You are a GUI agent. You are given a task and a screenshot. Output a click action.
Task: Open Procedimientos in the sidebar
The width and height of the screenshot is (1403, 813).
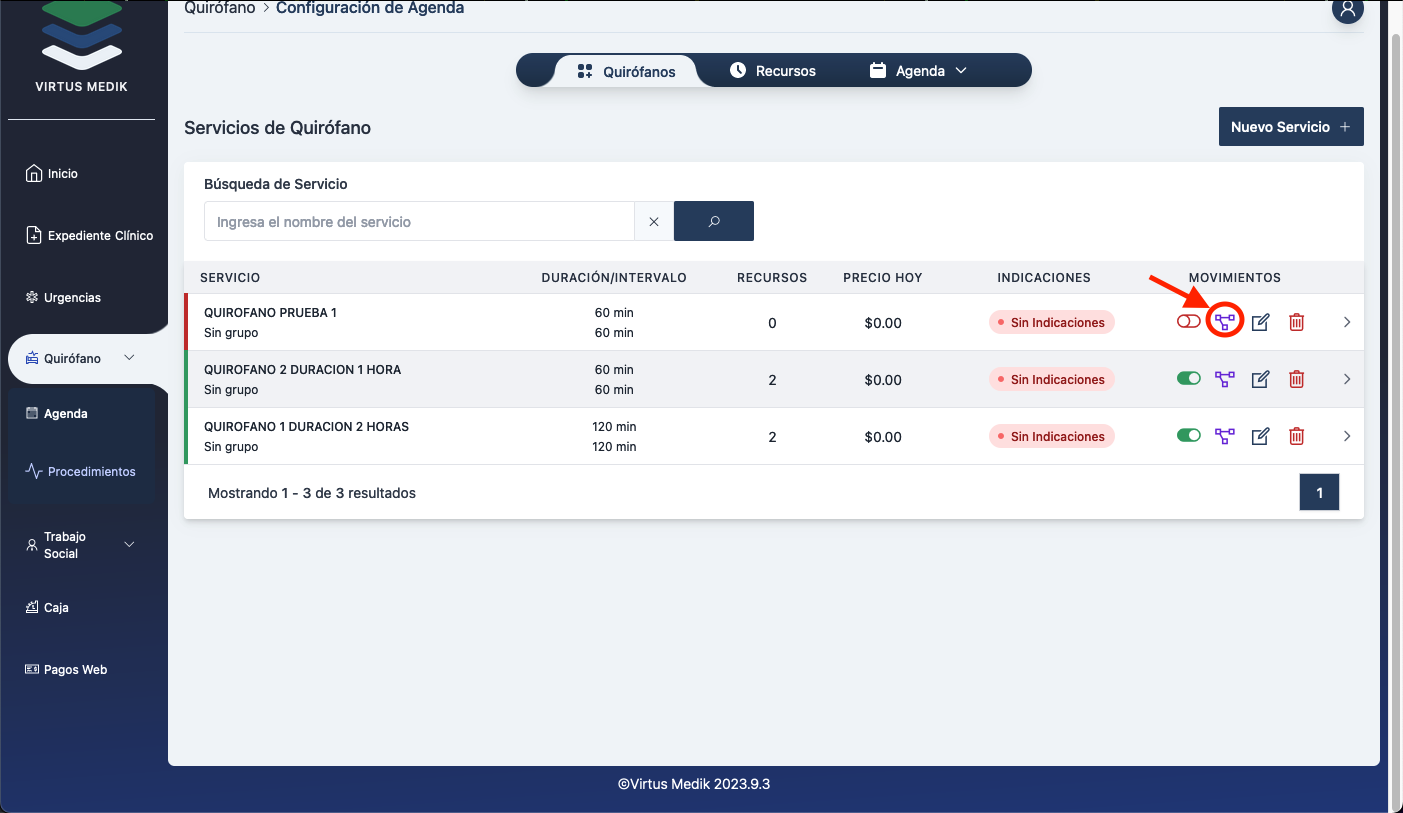(x=91, y=471)
